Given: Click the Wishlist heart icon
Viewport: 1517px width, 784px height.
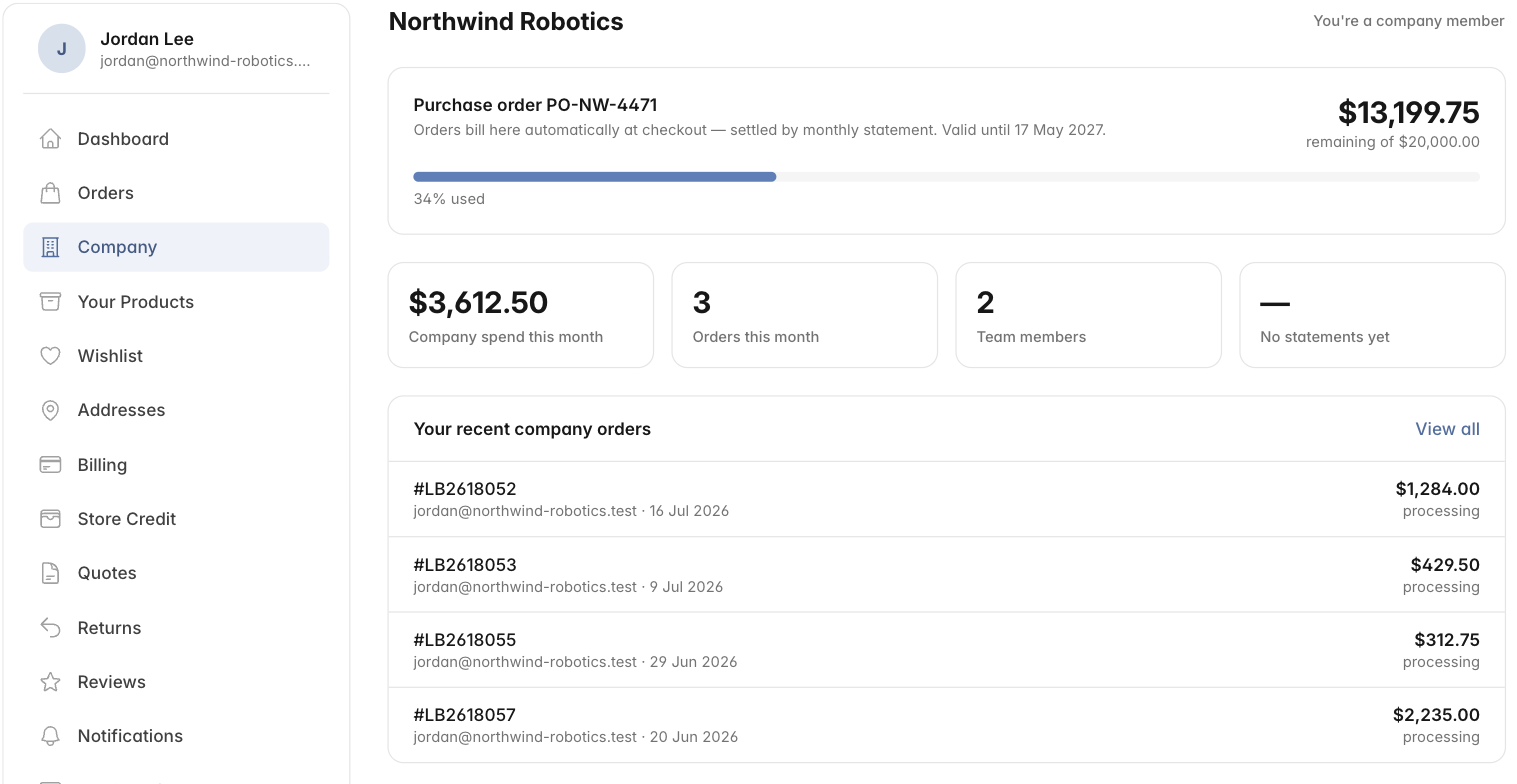Looking at the screenshot, I should [50, 356].
